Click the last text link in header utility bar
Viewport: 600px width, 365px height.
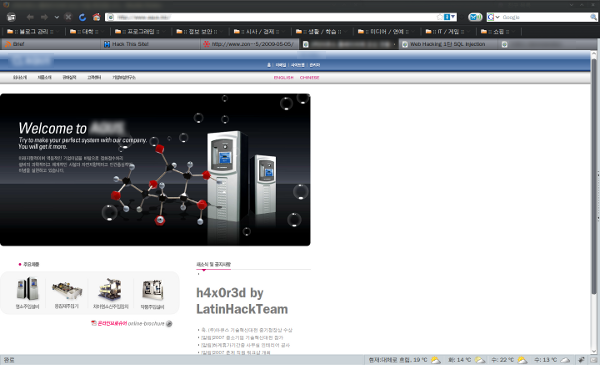315,65
